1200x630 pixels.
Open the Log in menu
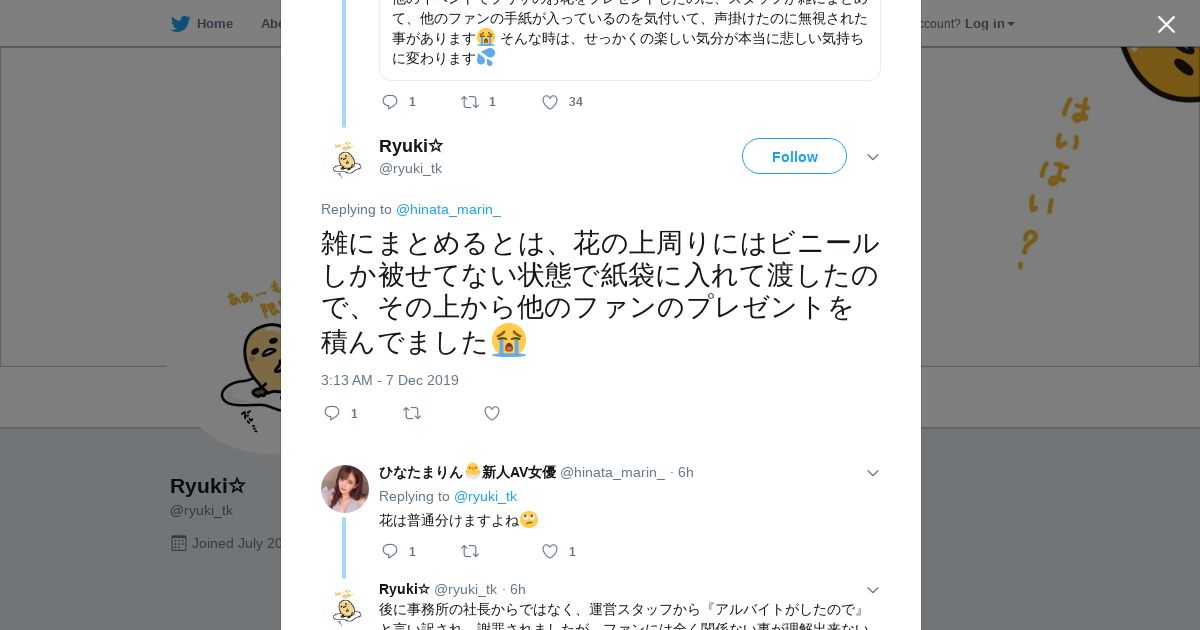989,23
